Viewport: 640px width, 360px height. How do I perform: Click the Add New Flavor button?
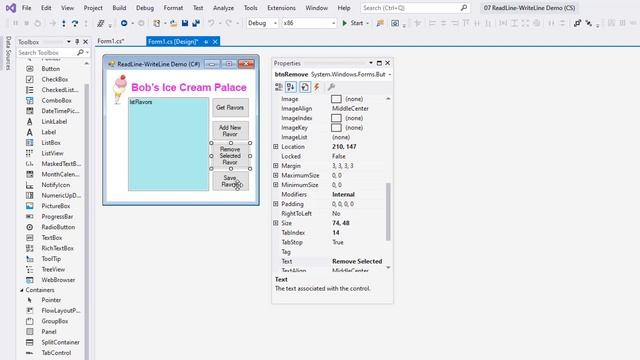pyautogui.click(x=230, y=131)
